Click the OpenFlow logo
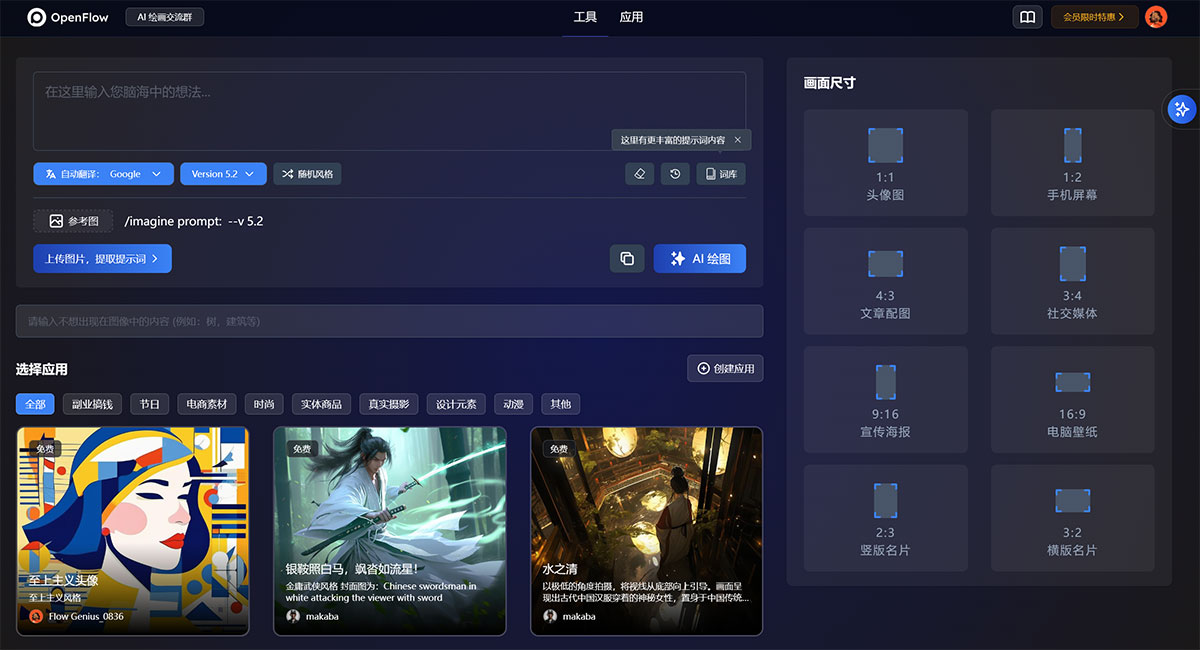This screenshot has width=1200, height=650. pos(66,17)
